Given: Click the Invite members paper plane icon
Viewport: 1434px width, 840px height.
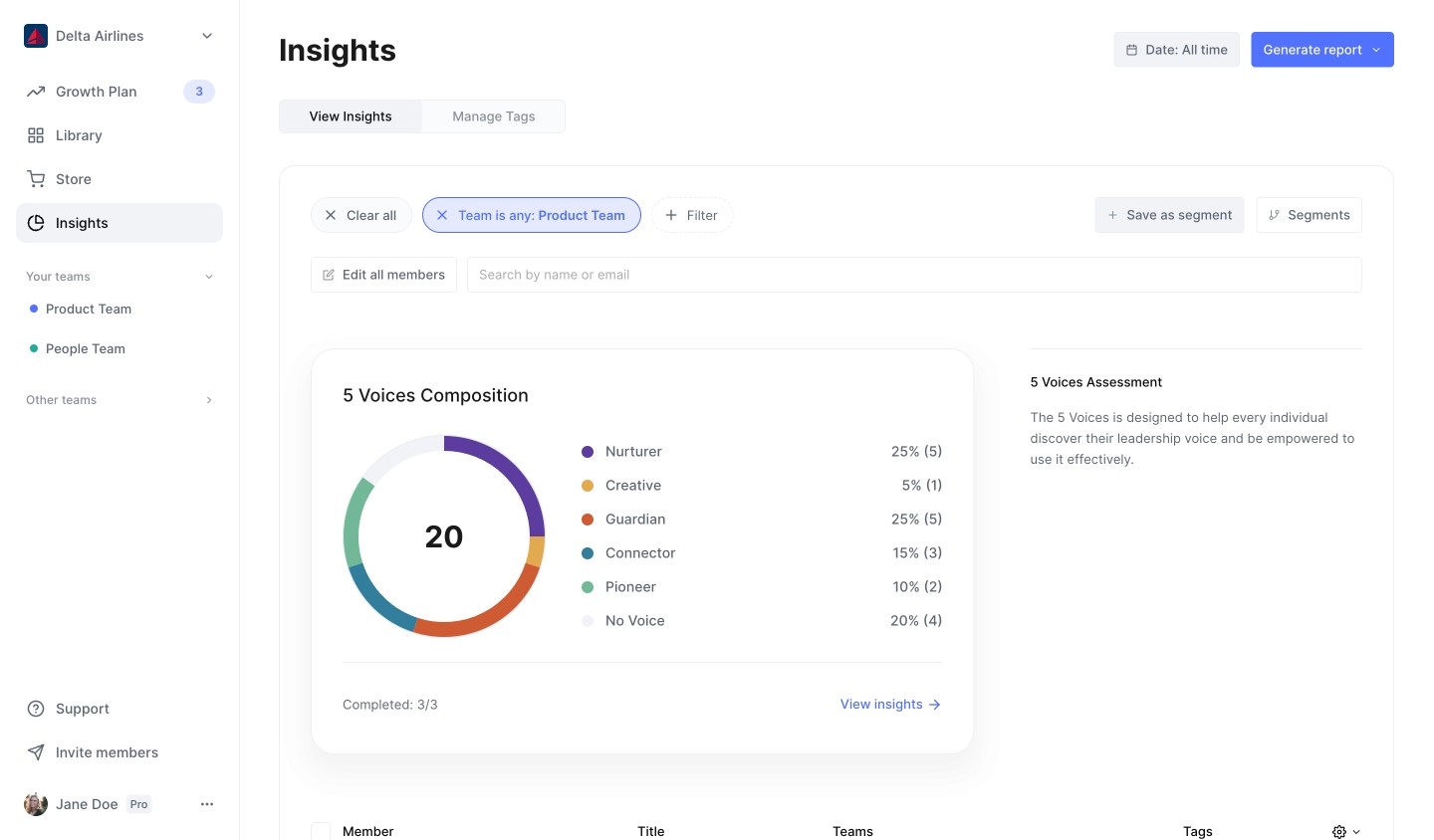Looking at the screenshot, I should coord(36,752).
